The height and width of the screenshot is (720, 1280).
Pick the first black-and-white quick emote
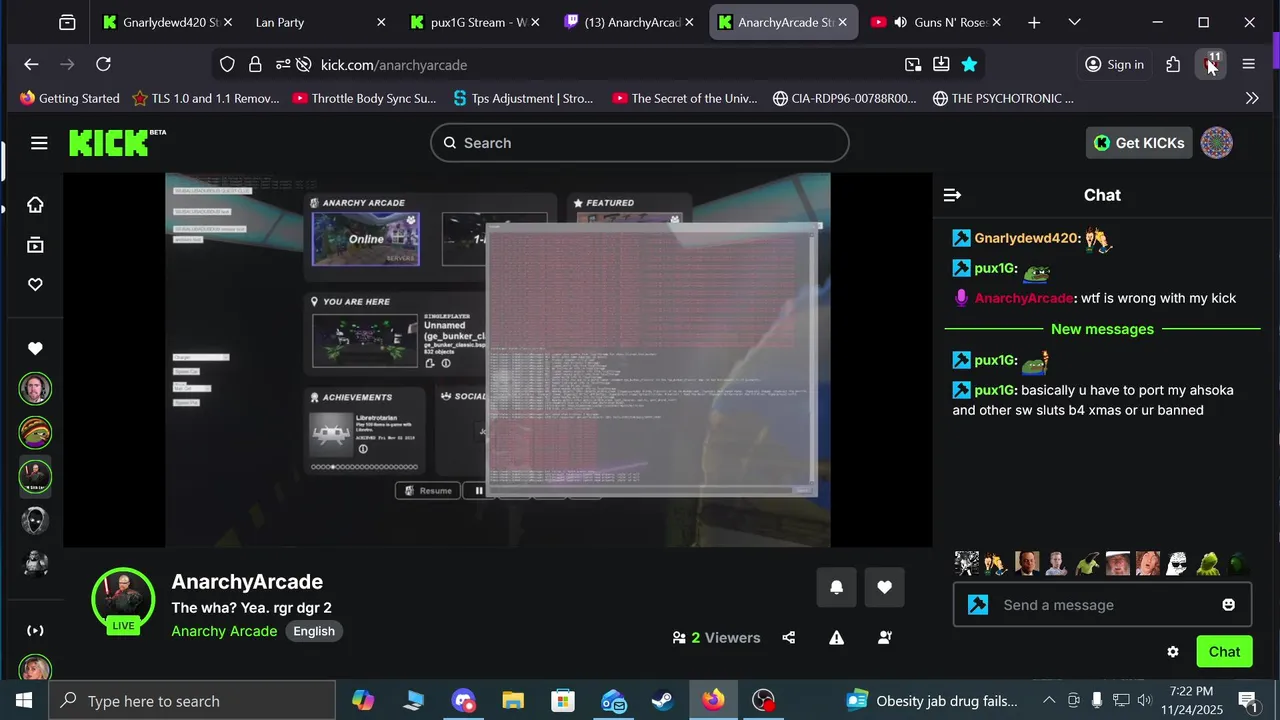point(966,564)
